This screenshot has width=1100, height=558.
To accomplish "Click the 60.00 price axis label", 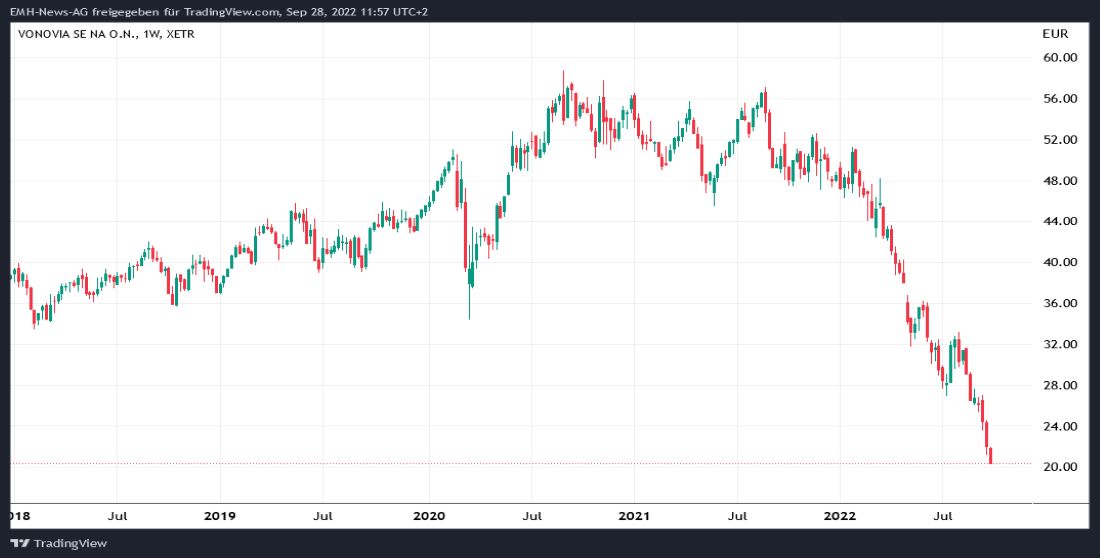I will [x=1058, y=58].
